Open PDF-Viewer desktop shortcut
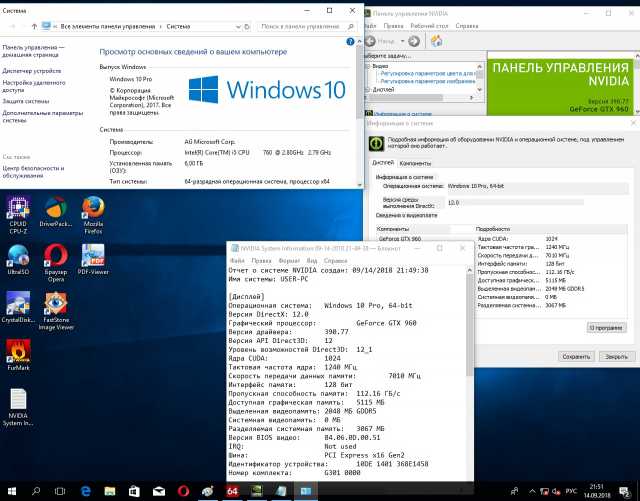 [93, 259]
